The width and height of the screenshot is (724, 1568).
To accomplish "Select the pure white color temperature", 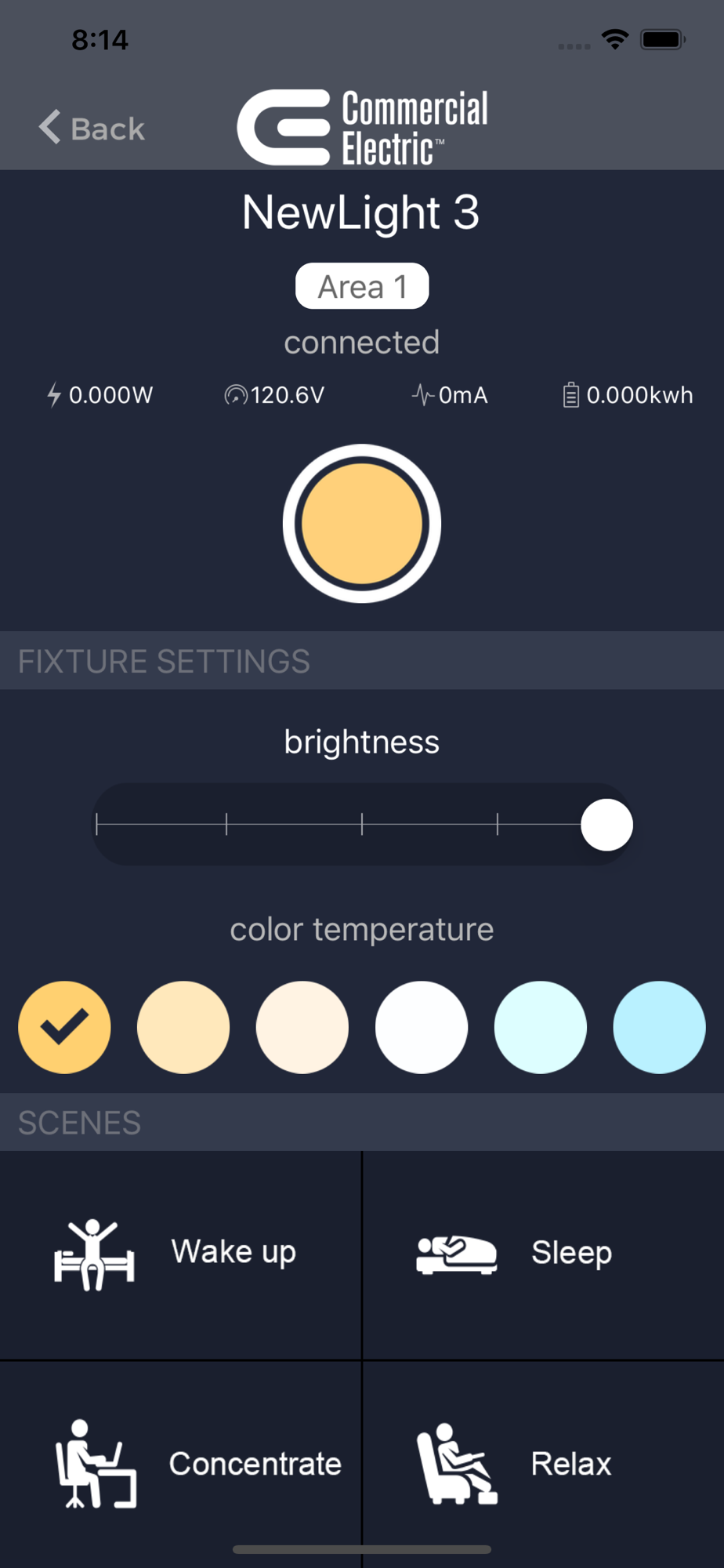I will (x=422, y=1027).
